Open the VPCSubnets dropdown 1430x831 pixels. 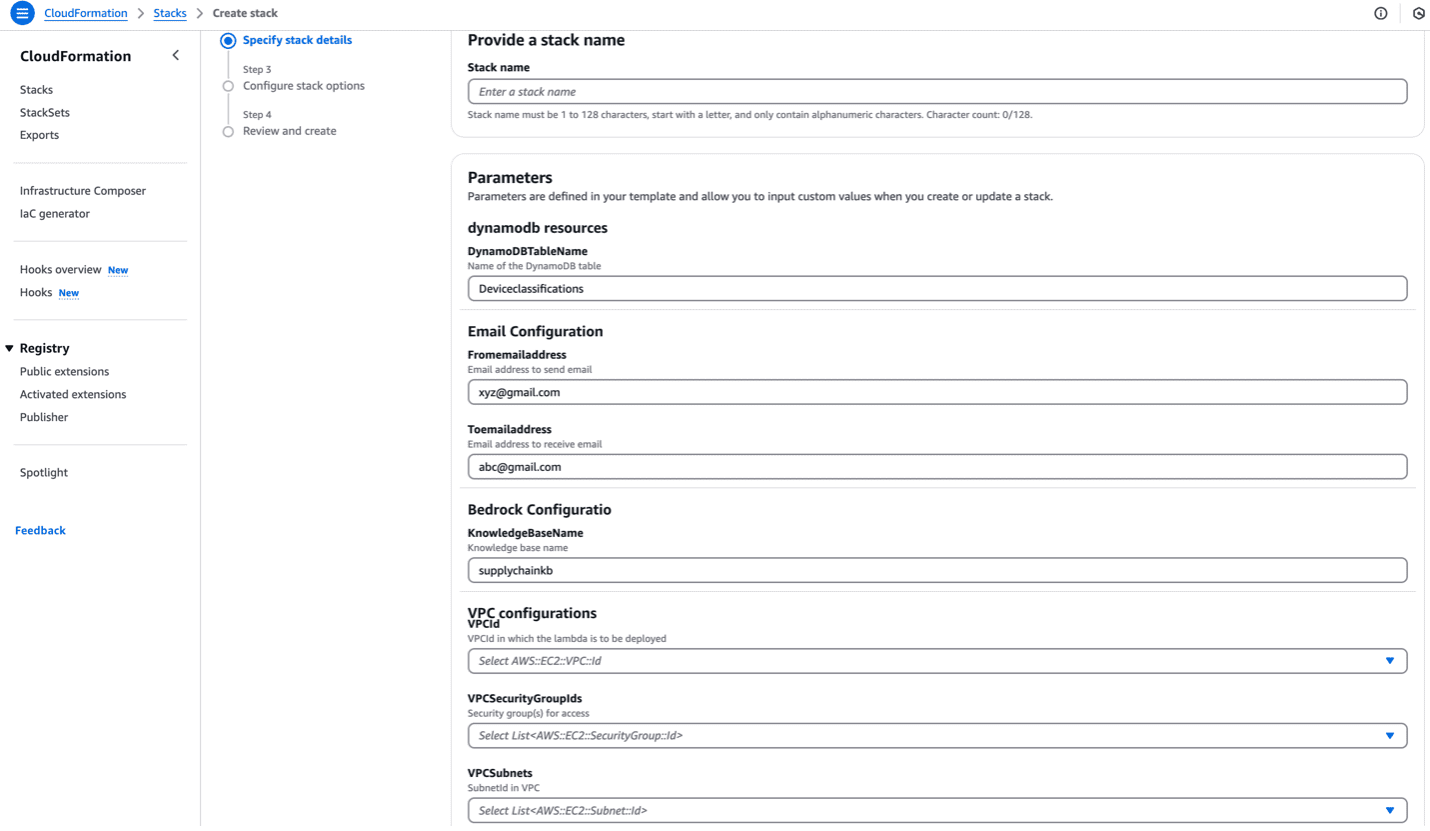(x=937, y=810)
